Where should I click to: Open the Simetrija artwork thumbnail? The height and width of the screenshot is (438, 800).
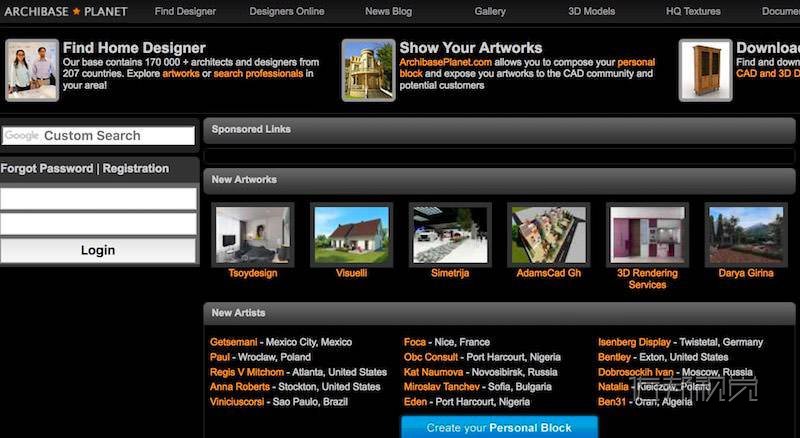point(449,235)
